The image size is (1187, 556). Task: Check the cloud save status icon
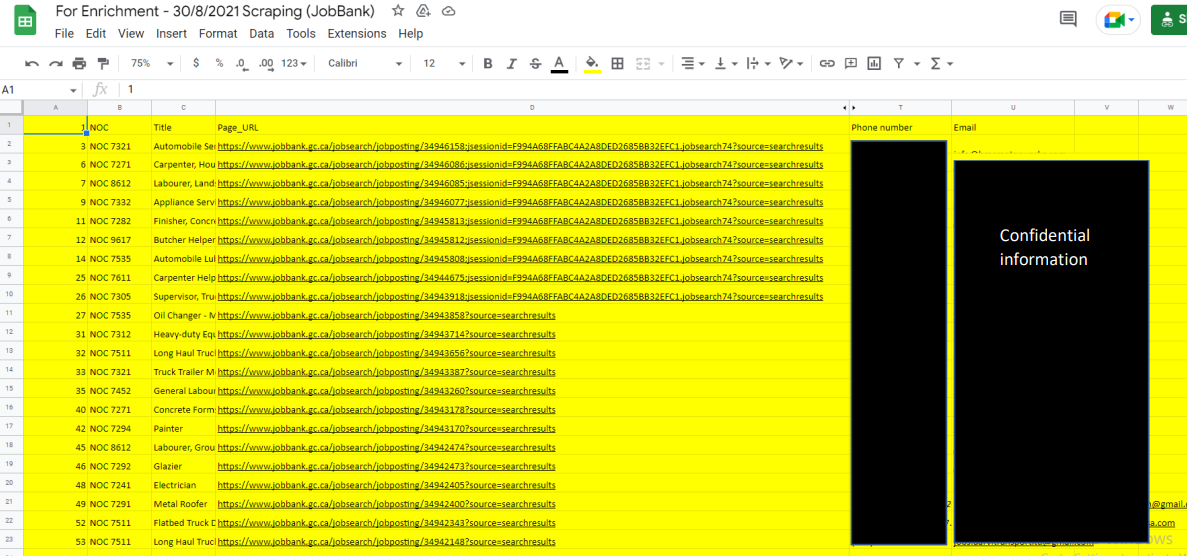point(448,11)
